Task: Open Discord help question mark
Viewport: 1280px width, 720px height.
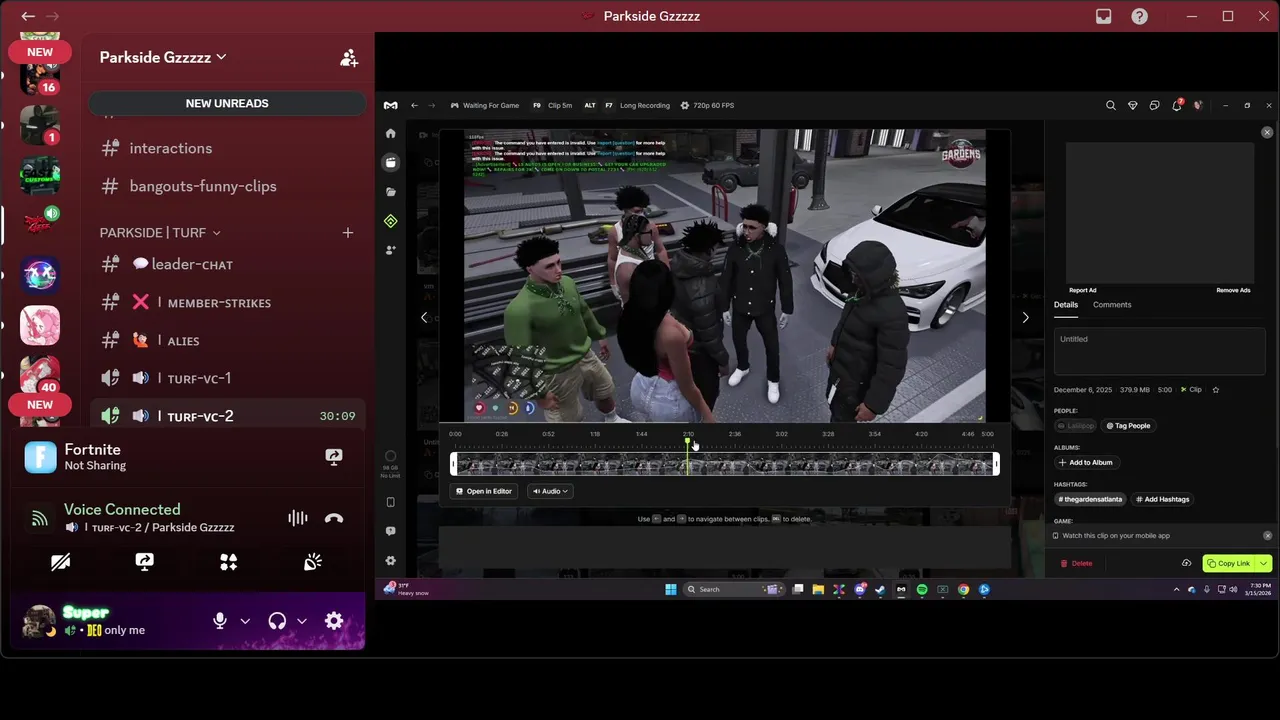Action: click(x=1139, y=16)
